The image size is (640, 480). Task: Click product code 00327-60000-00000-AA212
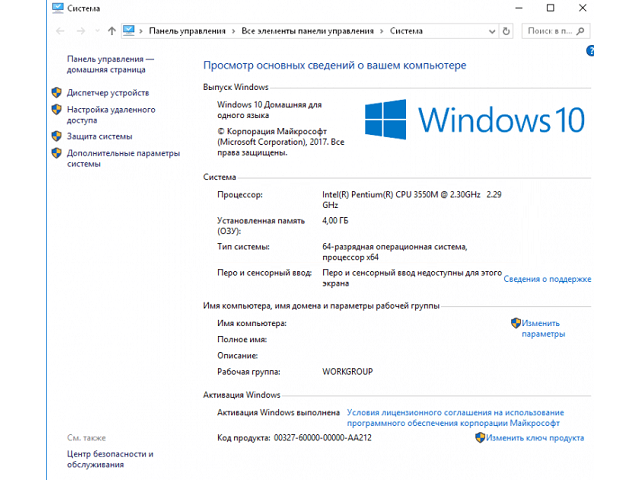coord(322,438)
